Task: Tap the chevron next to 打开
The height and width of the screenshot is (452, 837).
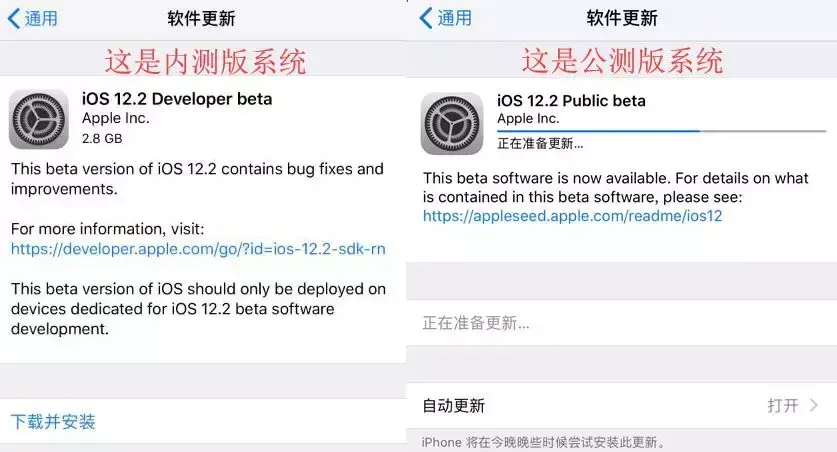Action: click(x=814, y=405)
